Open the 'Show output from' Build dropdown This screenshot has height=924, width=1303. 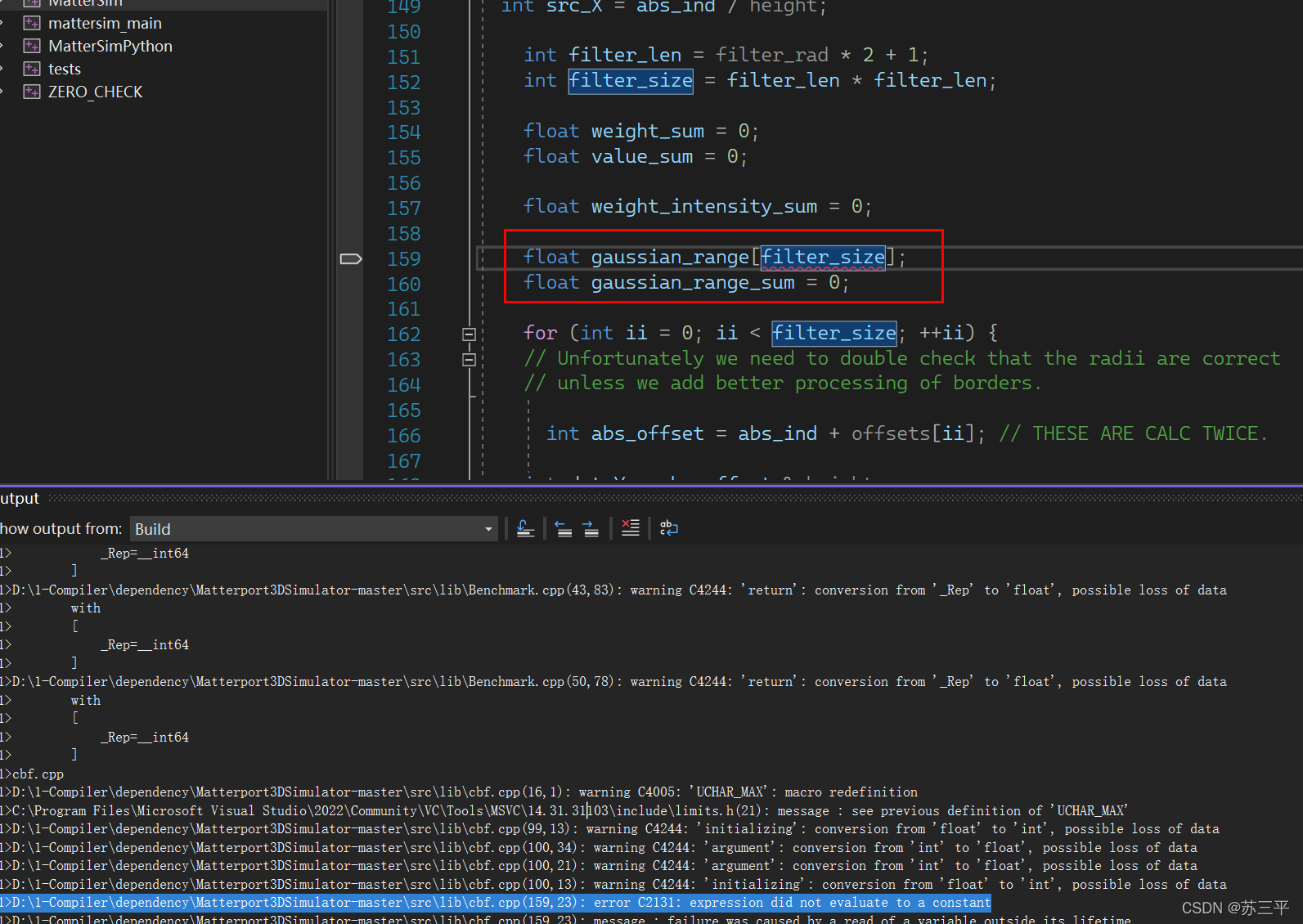(314, 529)
